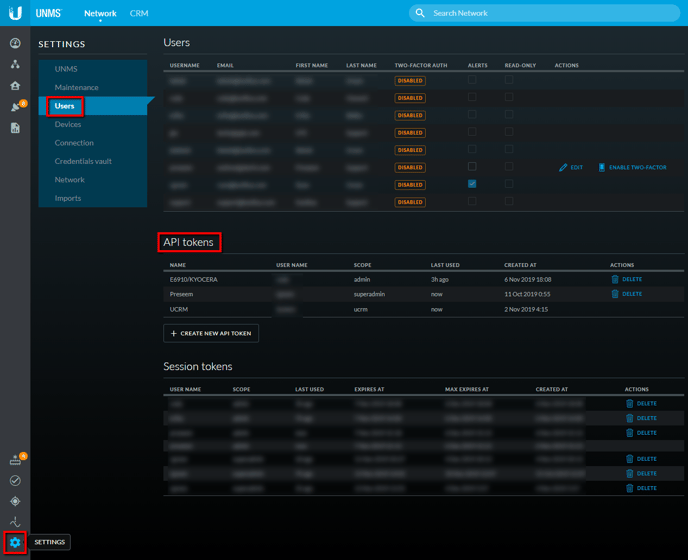Click trash icon for Preseem token
This screenshot has width=688, height=560.
click(615, 294)
